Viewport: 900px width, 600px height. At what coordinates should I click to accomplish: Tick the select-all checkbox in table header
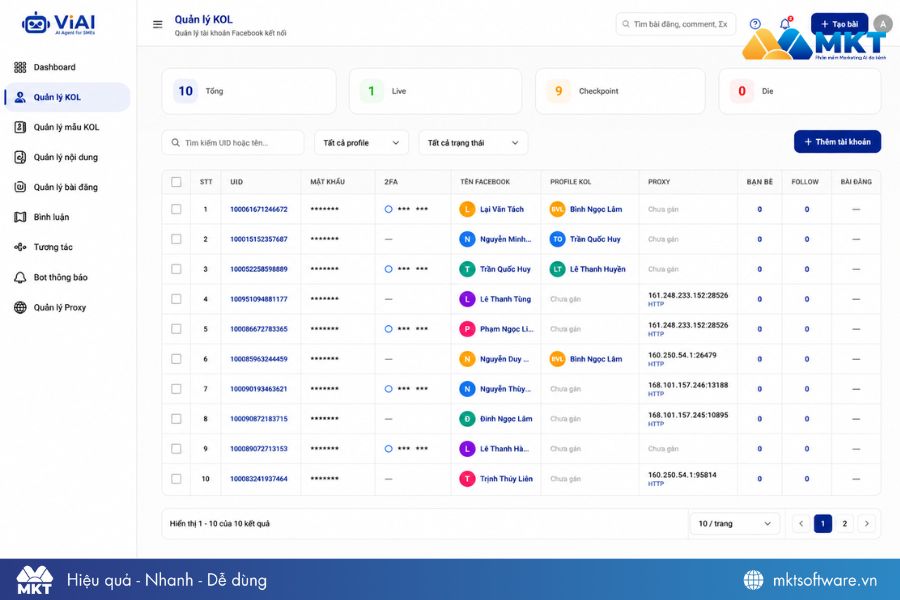tap(176, 182)
